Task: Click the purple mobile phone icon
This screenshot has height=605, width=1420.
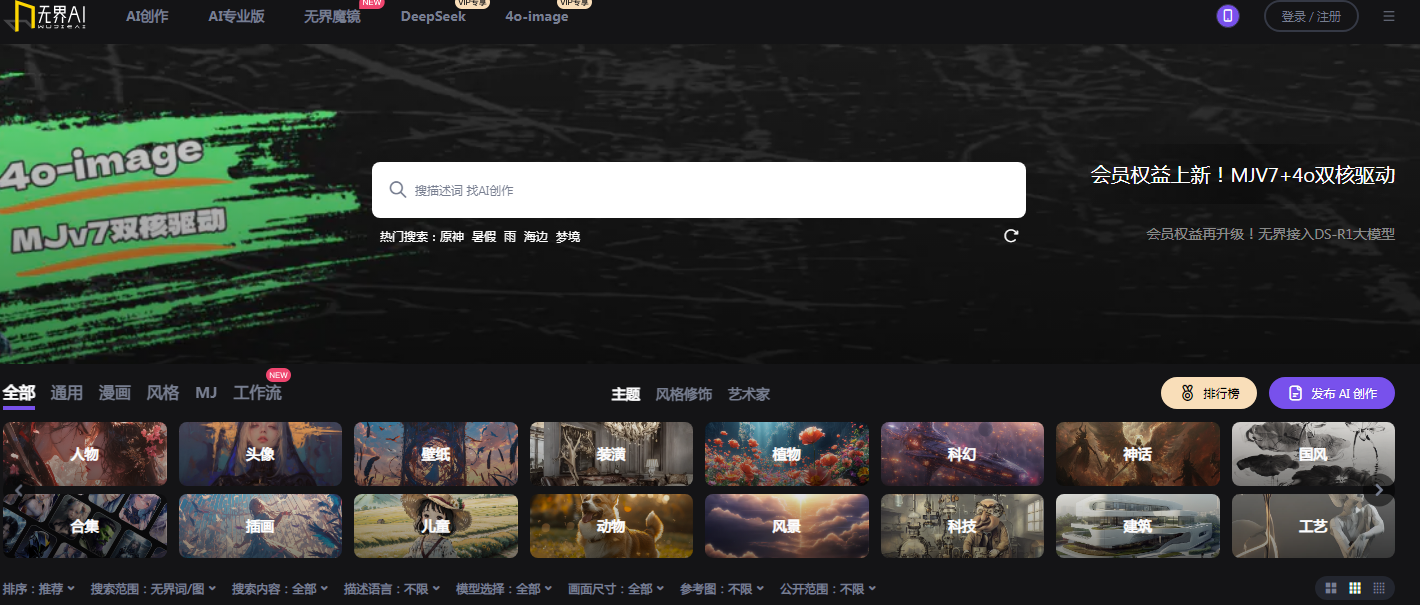Action: (x=1227, y=16)
